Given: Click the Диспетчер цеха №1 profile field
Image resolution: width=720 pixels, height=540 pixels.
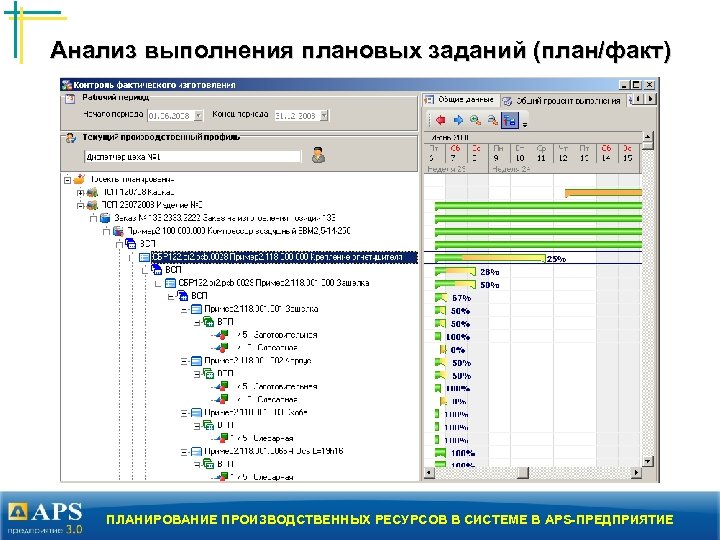Looking at the screenshot, I should (192, 157).
